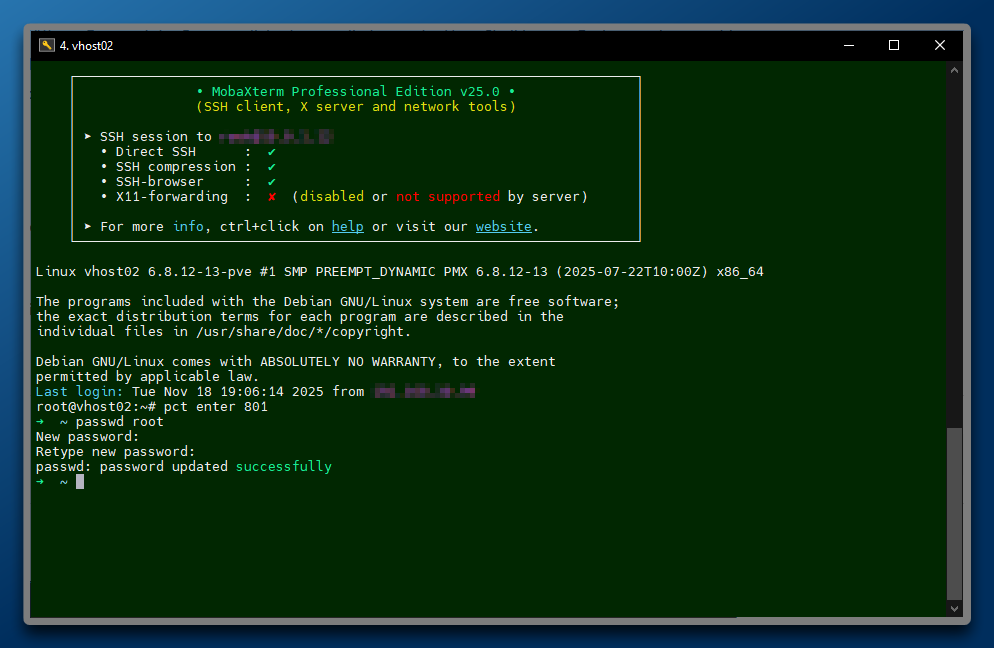Click the scrollbar up arrow
This screenshot has width=994, height=648.
[954, 70]
